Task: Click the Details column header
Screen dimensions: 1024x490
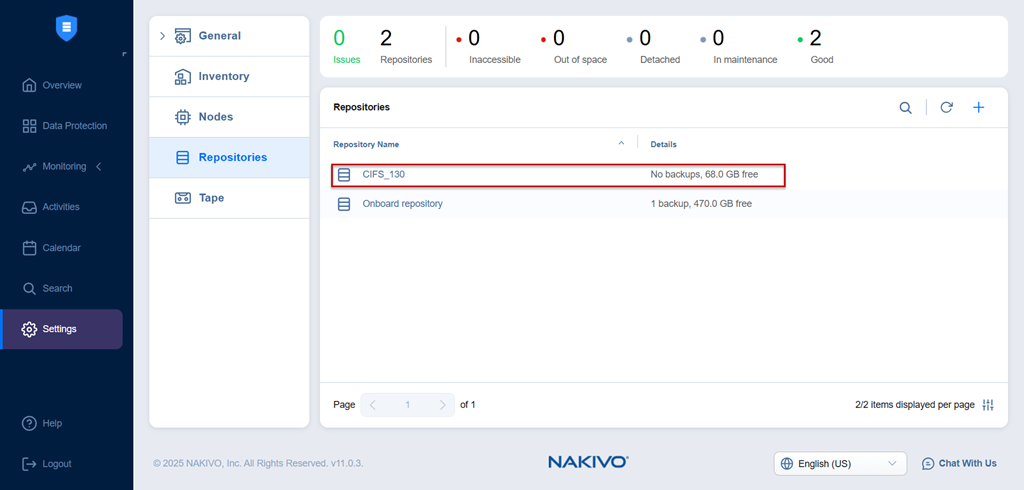Action: click(x=664, y=144)
